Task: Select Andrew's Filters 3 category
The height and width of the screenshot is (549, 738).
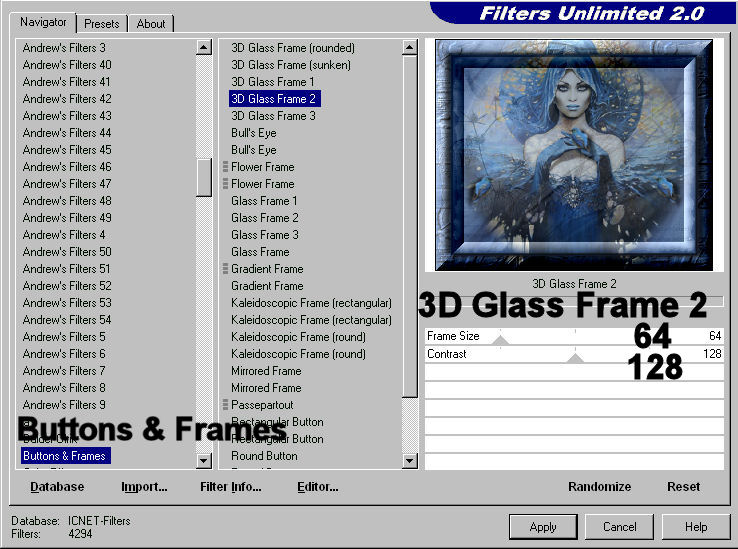Action: point(64,48)
